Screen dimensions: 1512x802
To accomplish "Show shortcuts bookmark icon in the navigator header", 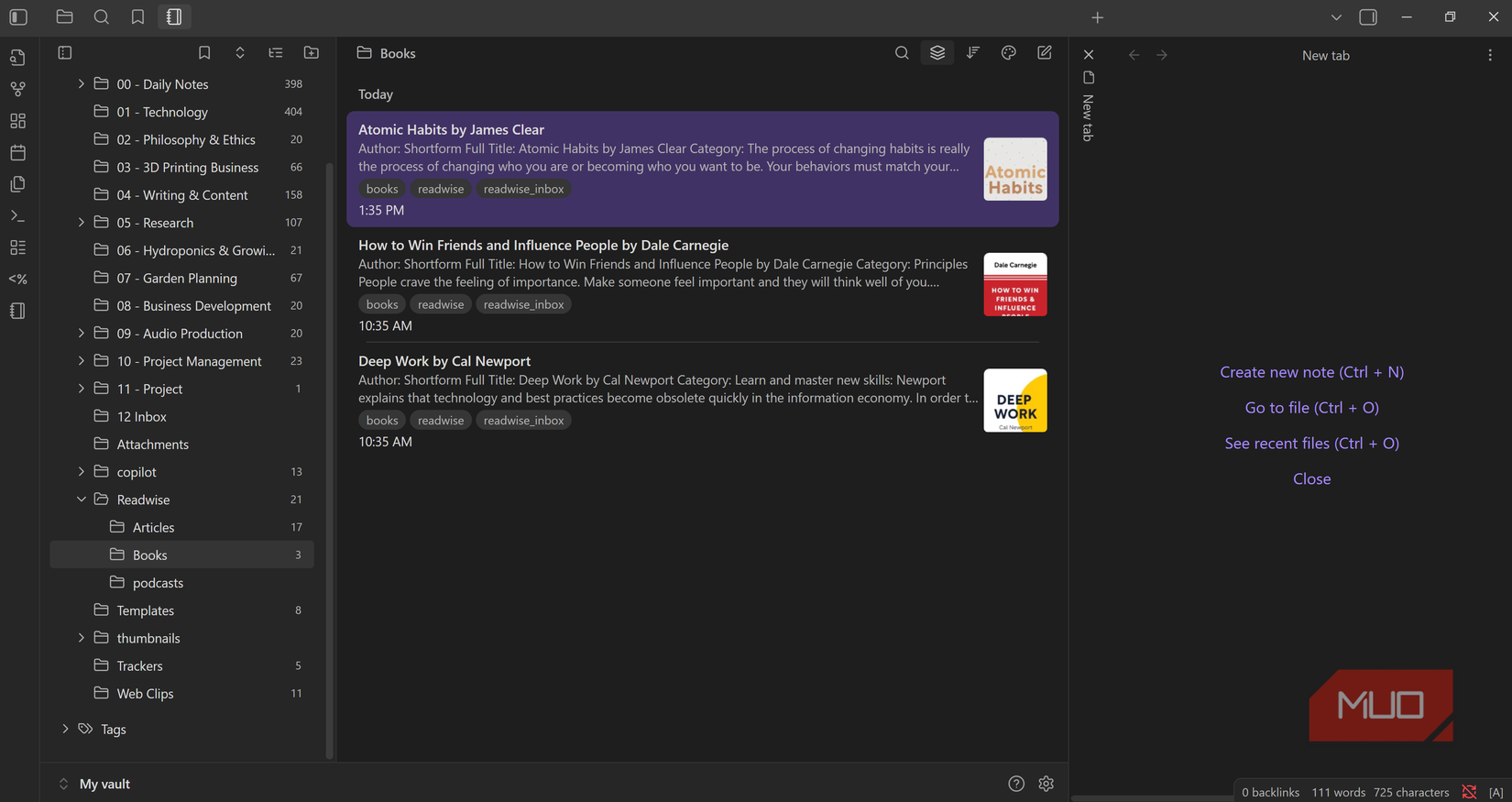I will tap(204, 53).
